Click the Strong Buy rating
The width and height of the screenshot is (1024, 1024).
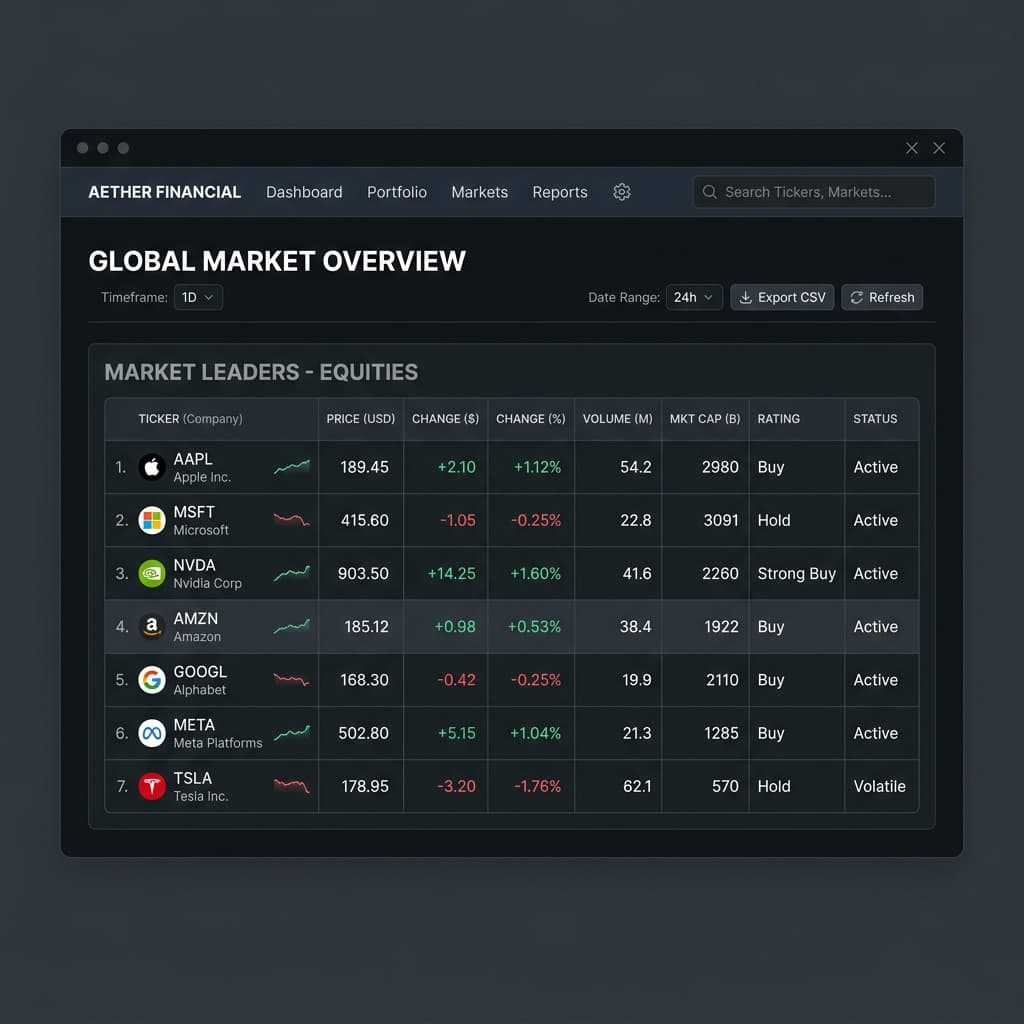[796, 573]
